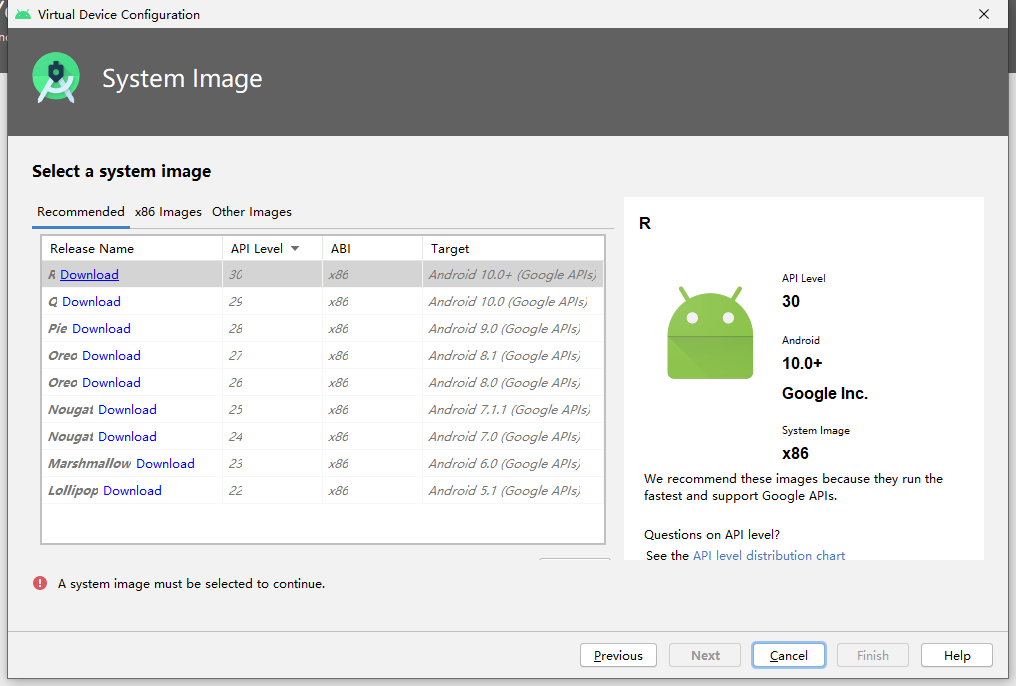
Task: Download the Marshmallow system image
Action: pos(165,464)
